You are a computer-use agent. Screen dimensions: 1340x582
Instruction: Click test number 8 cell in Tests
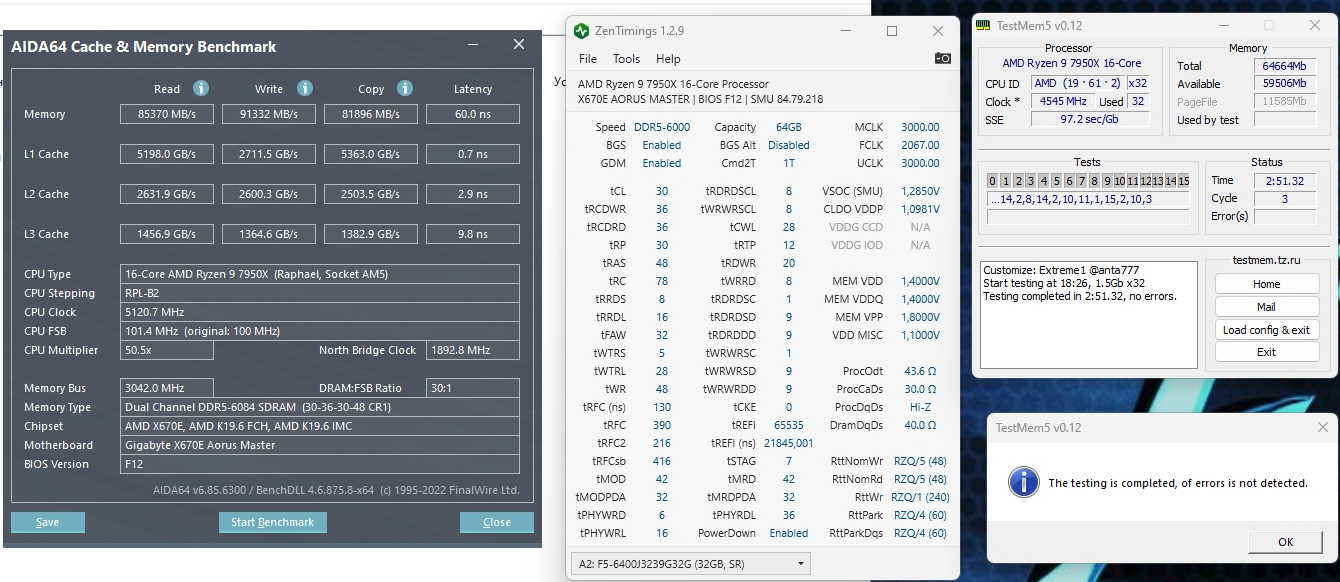point(1093,181)
